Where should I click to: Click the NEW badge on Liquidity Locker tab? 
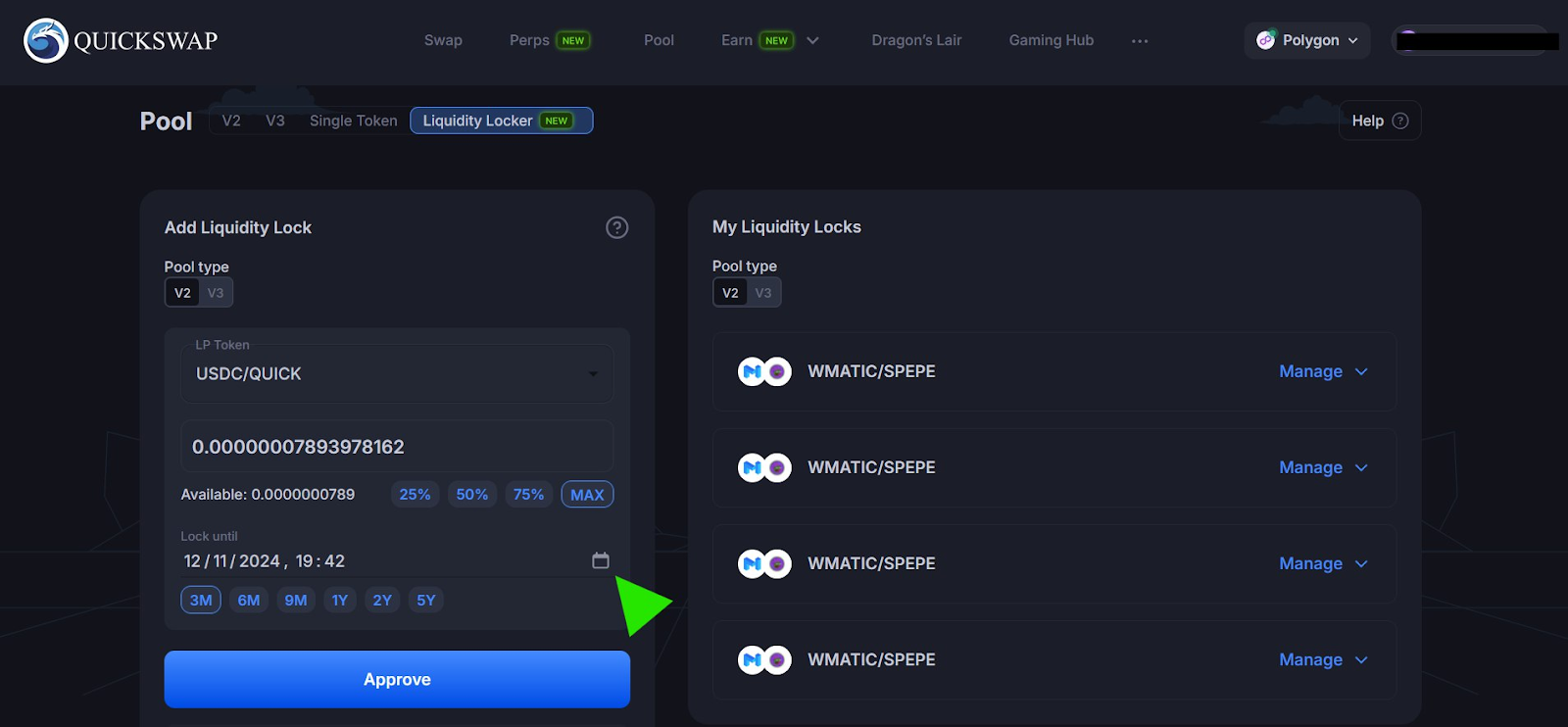click(x=557, y=121)
